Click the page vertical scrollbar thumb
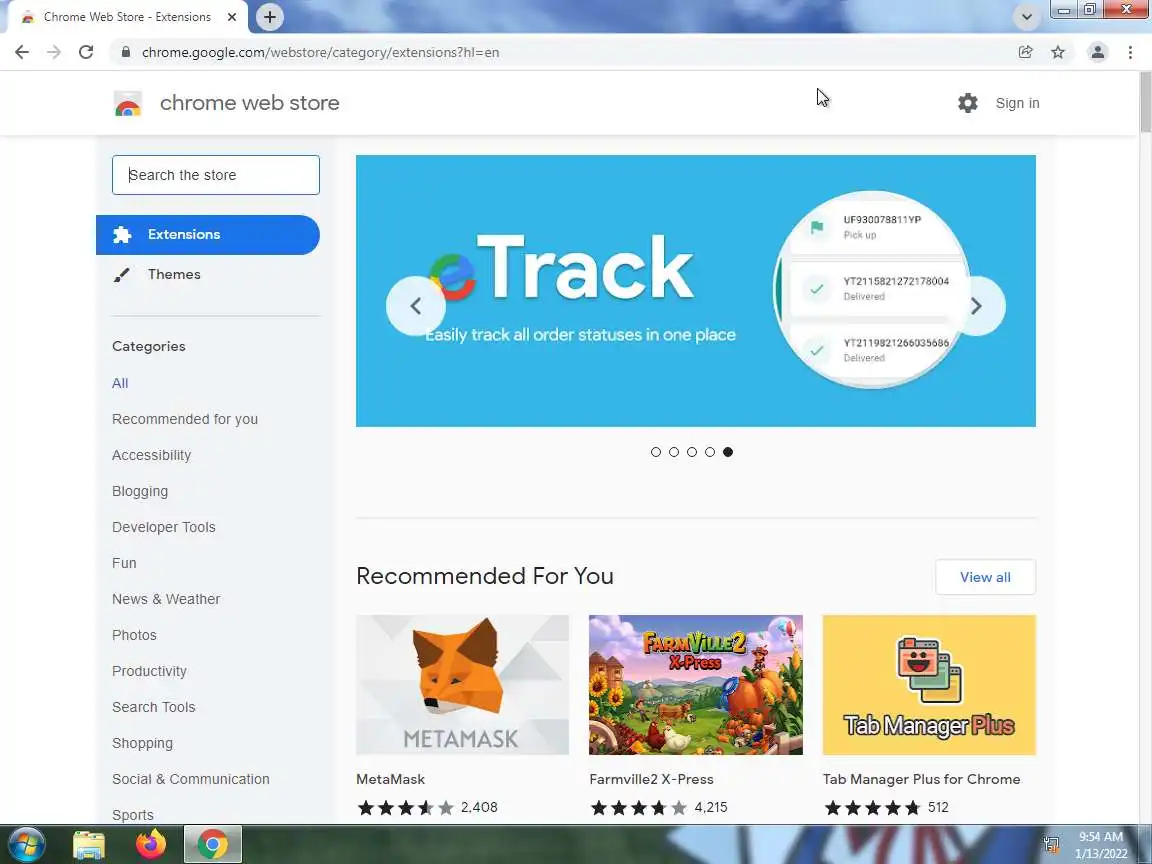 click(1145, 102)
